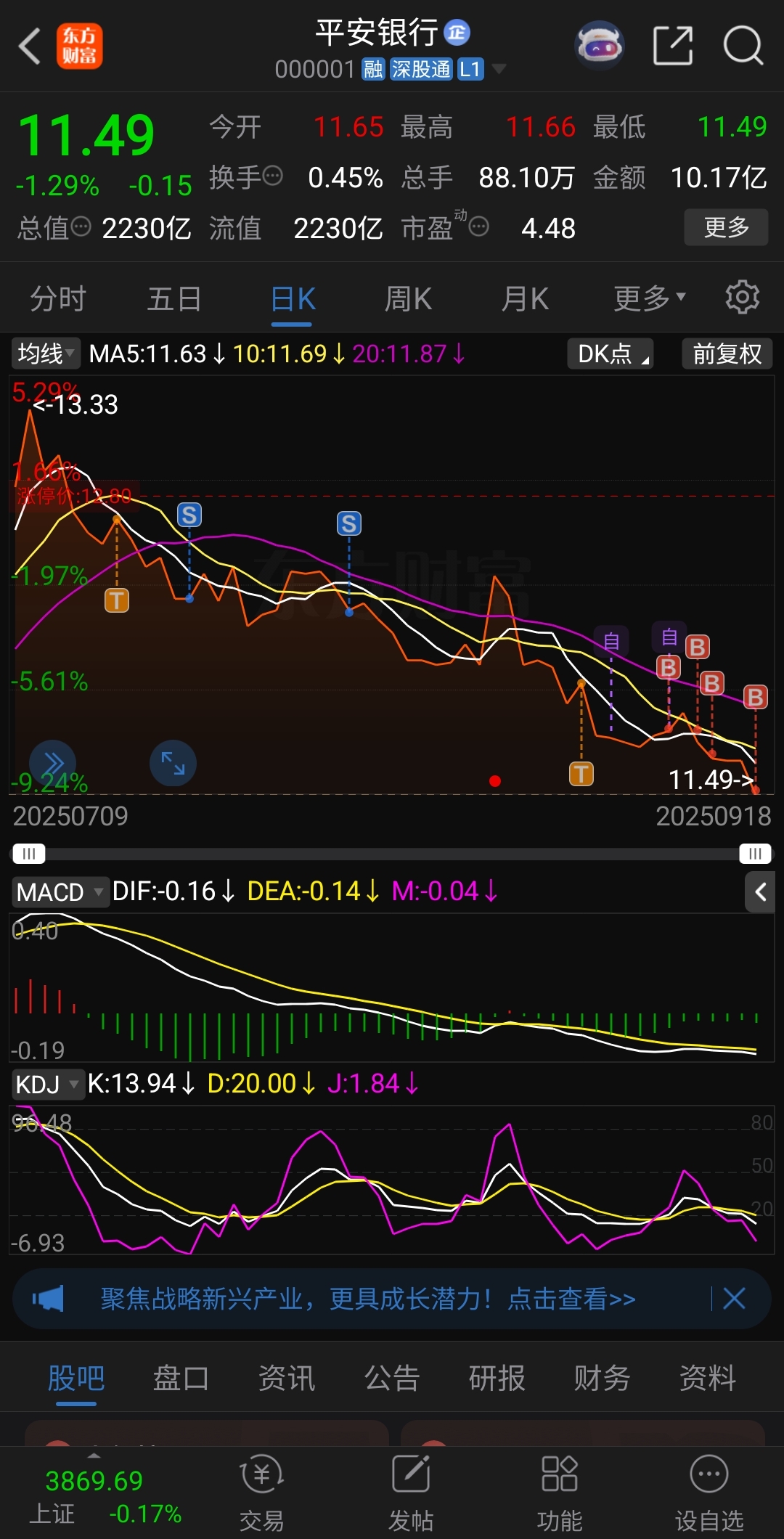Viewport: 784px width, 1539px height.
Task: Select the 日K tab
Action: point(293,298)
